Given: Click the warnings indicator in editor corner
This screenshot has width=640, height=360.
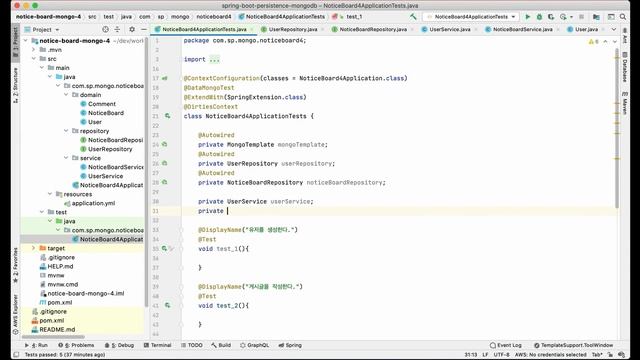Looking at the screenshot, I should (594, 42).
